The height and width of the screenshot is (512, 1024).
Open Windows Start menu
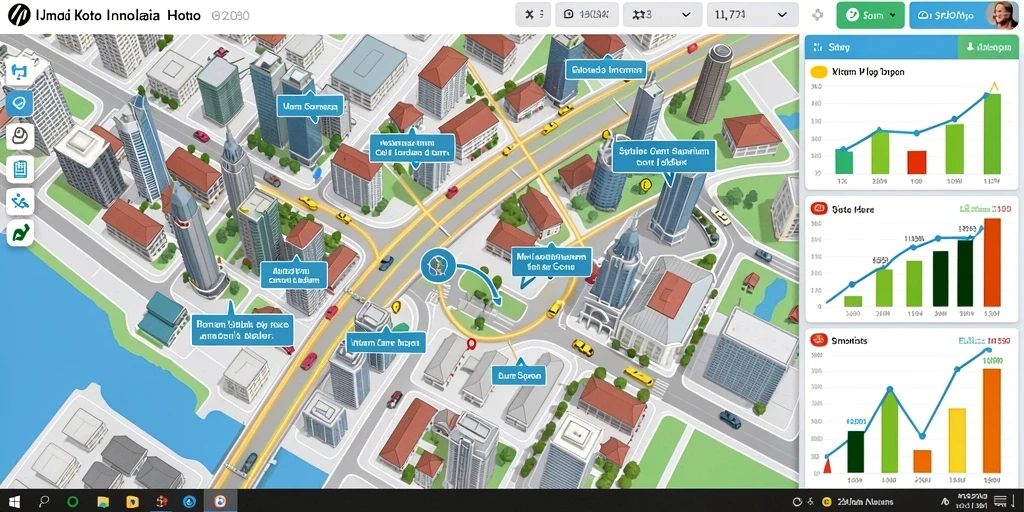click(13, 502)
